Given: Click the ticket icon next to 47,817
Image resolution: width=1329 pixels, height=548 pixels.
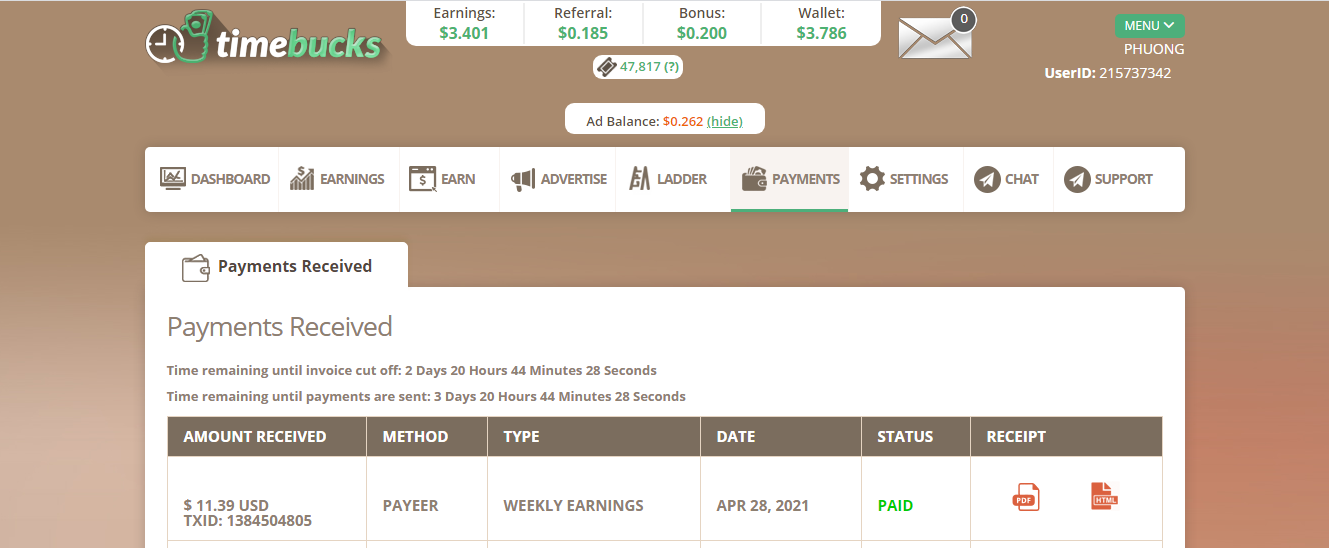Looking at the screenshot, I should point(606,67).
